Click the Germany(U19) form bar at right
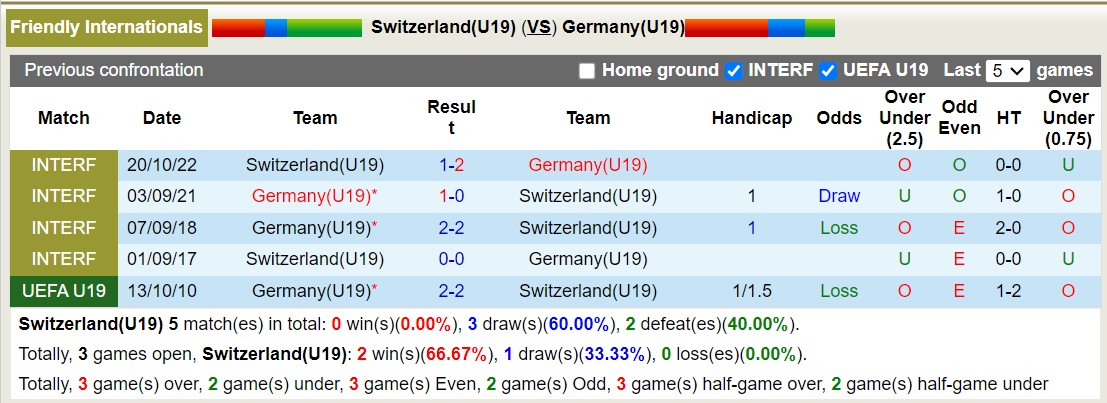Image resolution: width=1107 pixels, height=403 pixels. (x=760, y=28)
